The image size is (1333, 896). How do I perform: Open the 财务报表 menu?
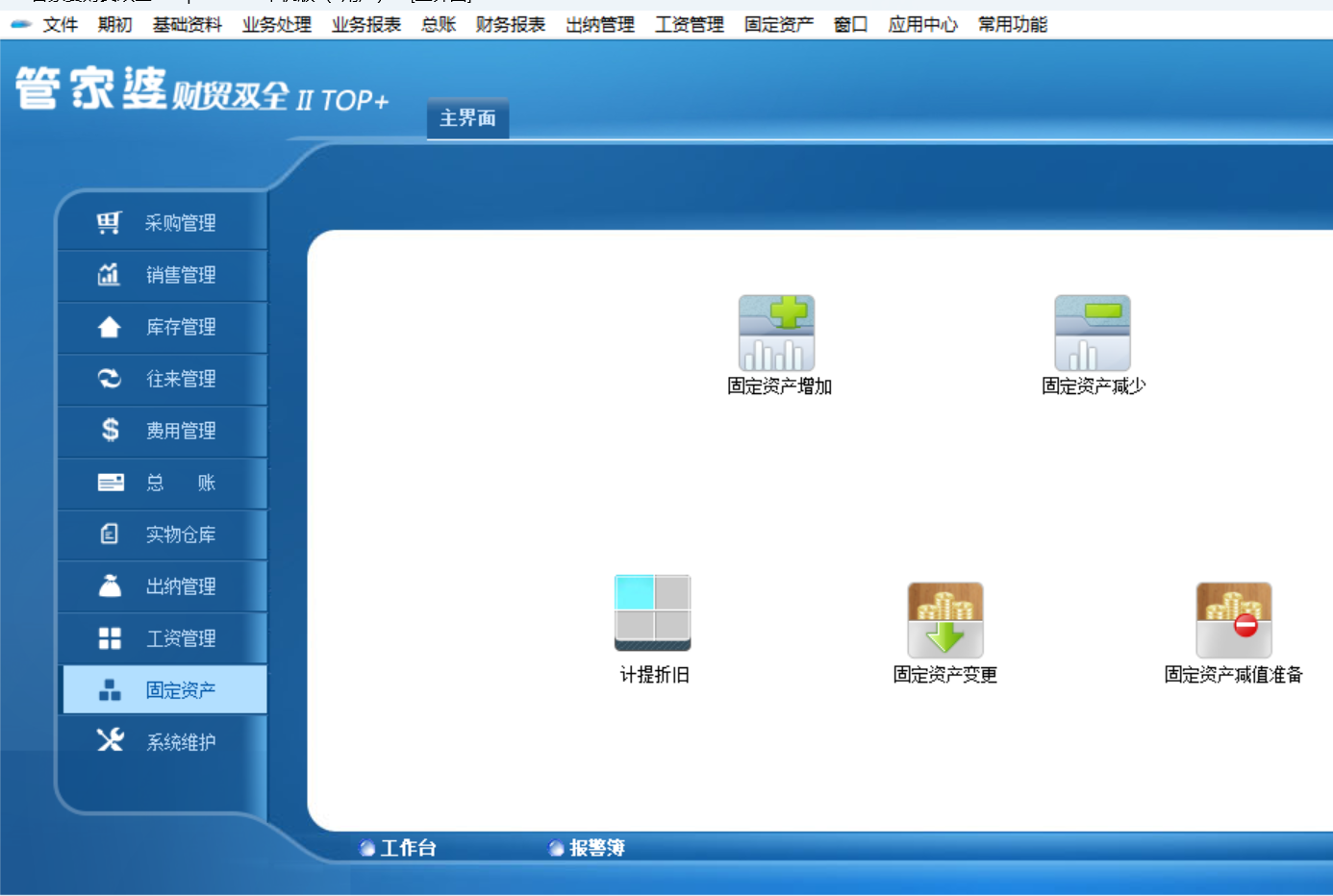[510, 24]
